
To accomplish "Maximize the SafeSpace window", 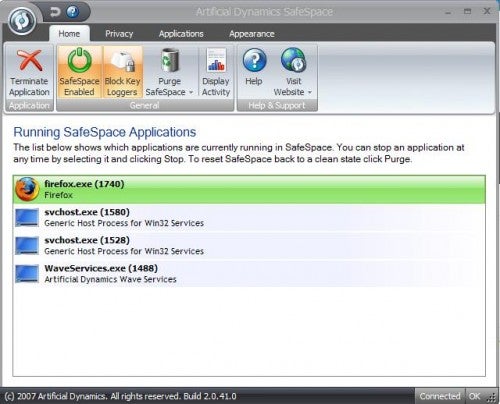I will pos(468,12).
